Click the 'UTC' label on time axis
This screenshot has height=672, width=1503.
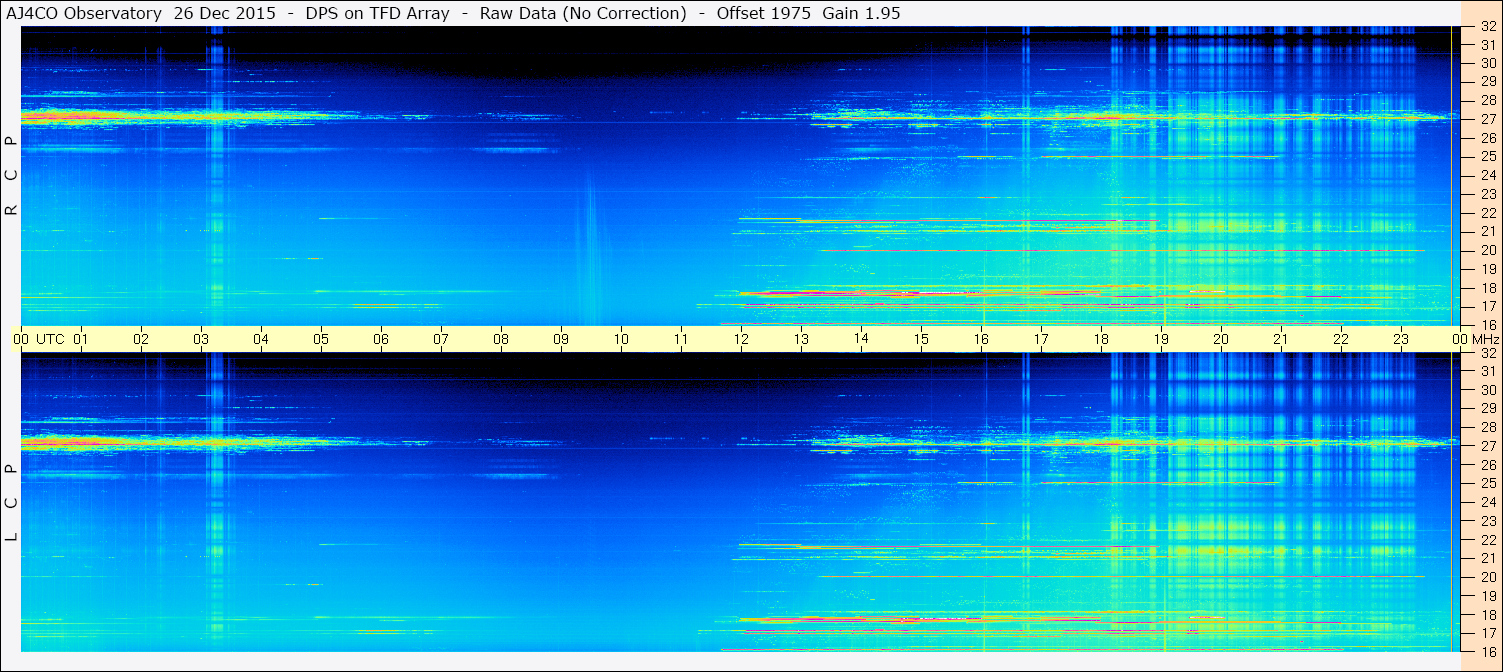(x=50, y=339)
